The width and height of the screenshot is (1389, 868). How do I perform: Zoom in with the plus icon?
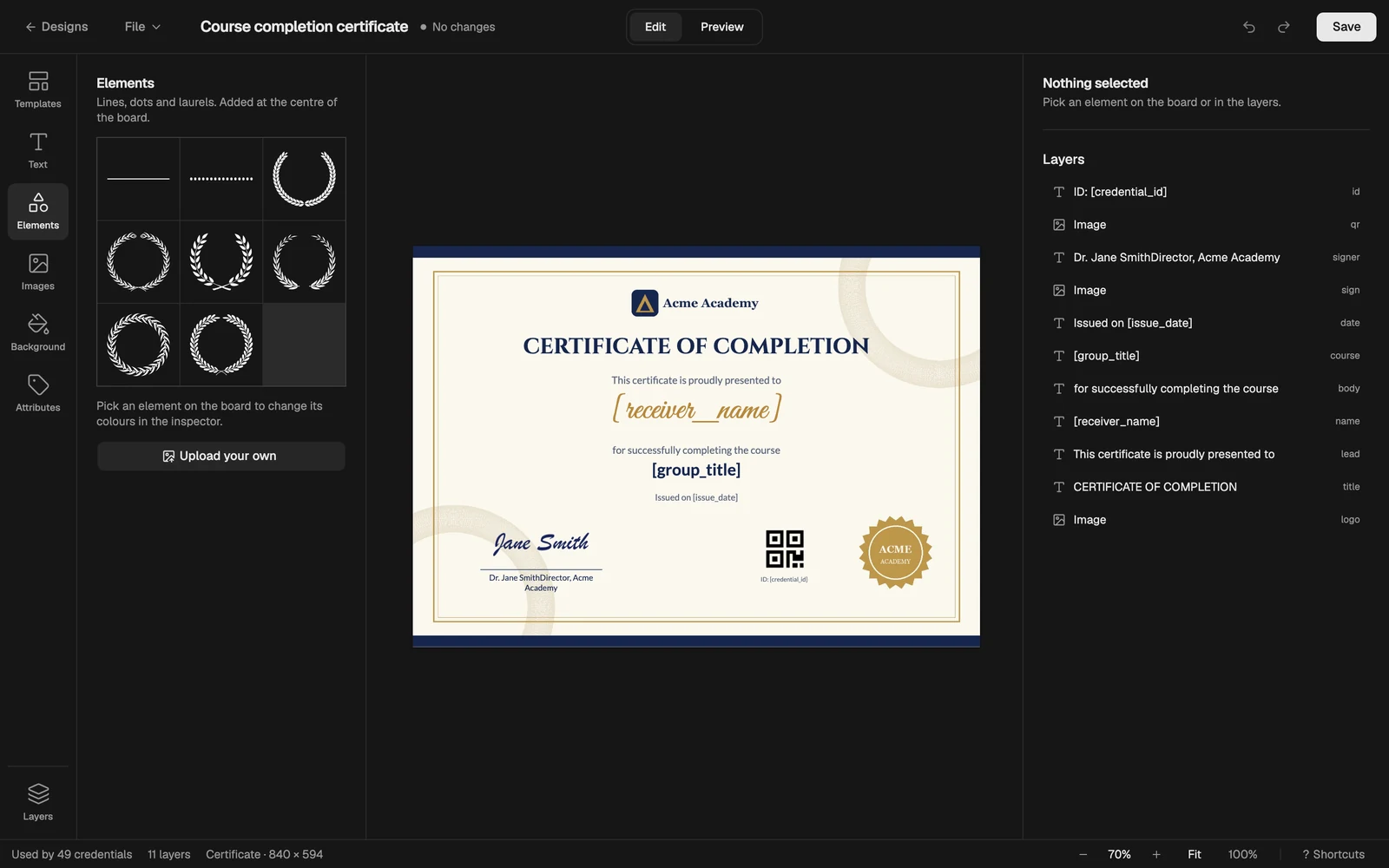point(1156,854)
